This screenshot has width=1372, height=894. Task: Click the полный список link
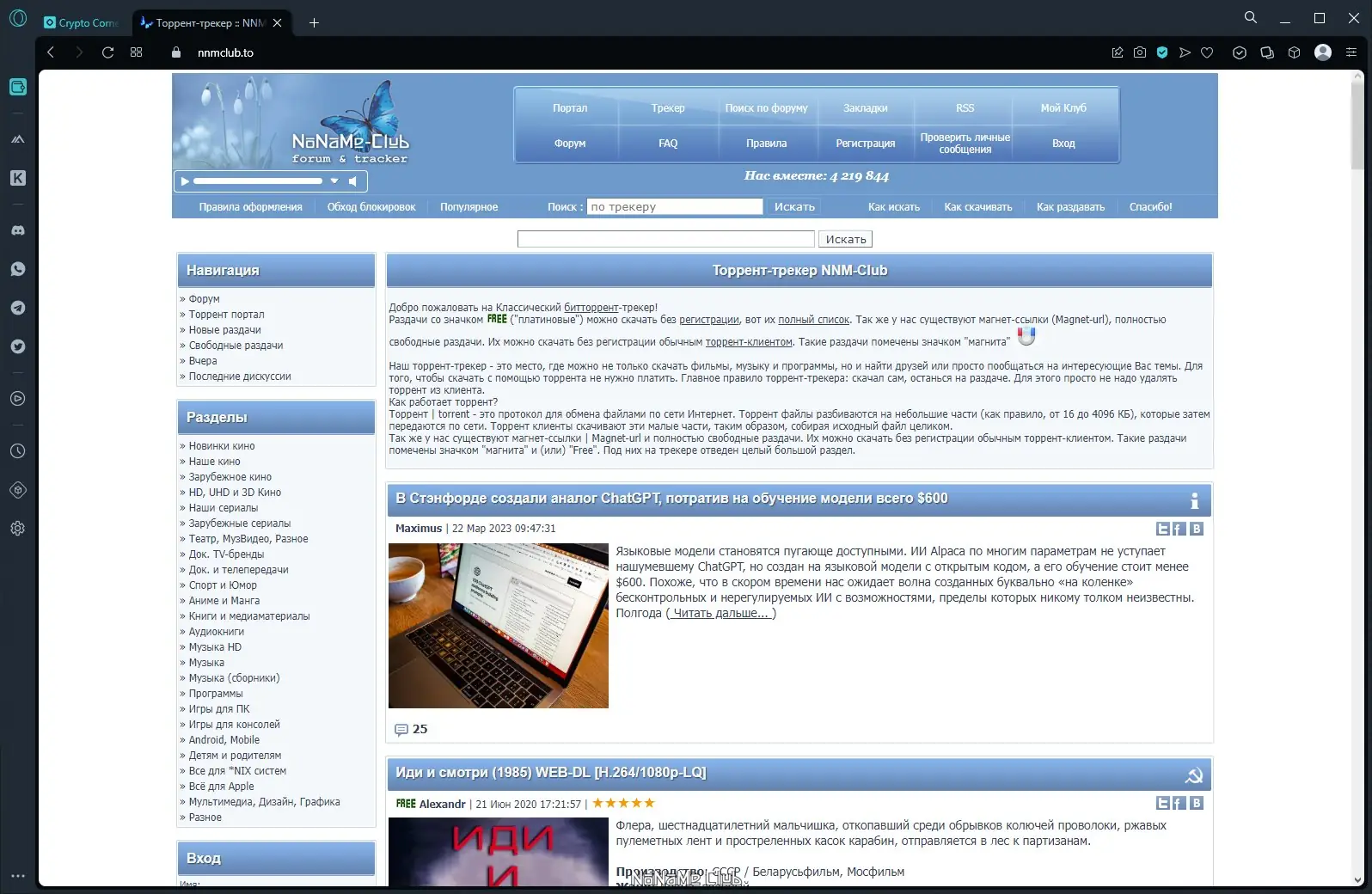[813, 320]
